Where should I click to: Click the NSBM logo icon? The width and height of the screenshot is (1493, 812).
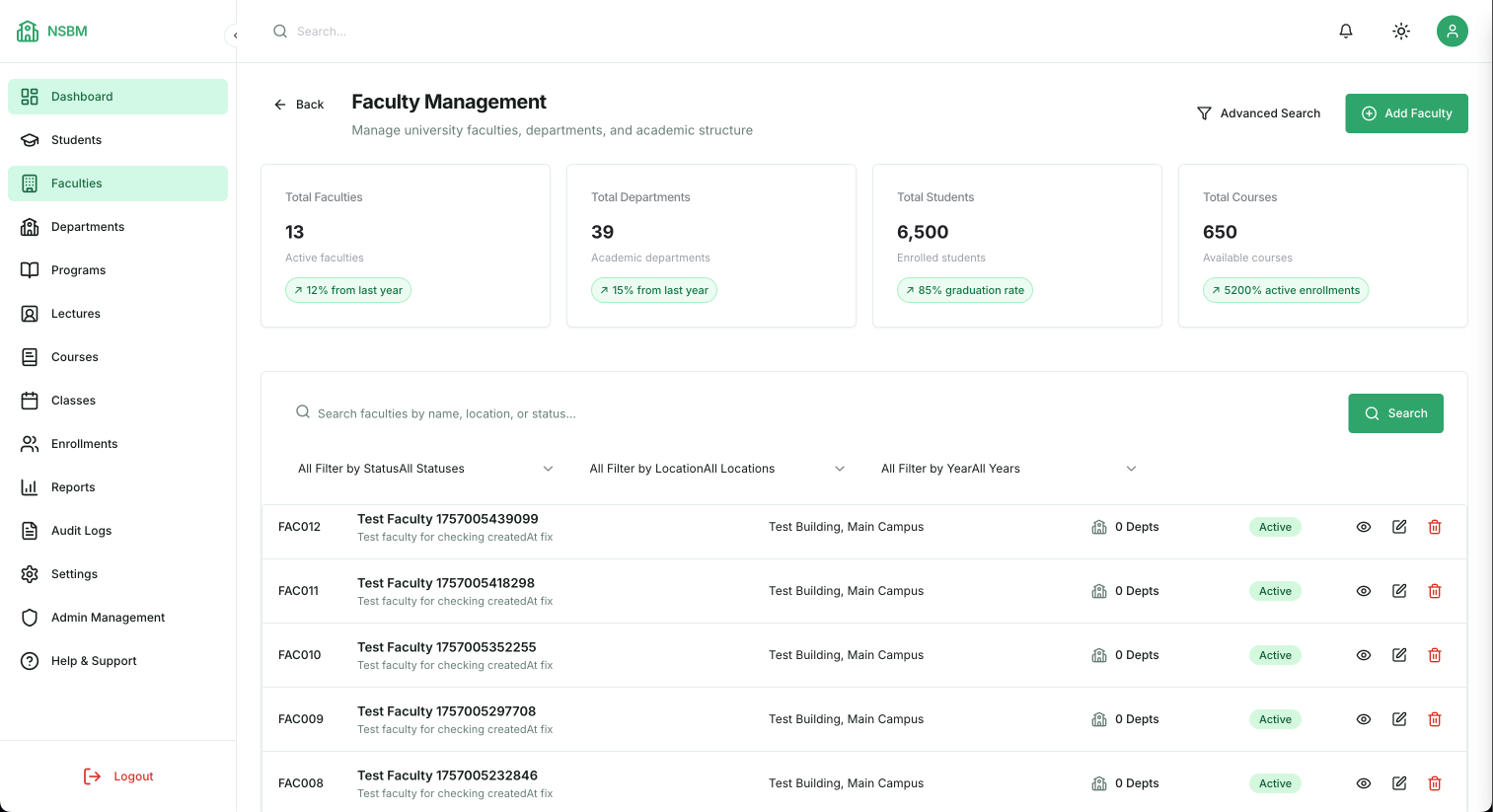coord(28,32)
